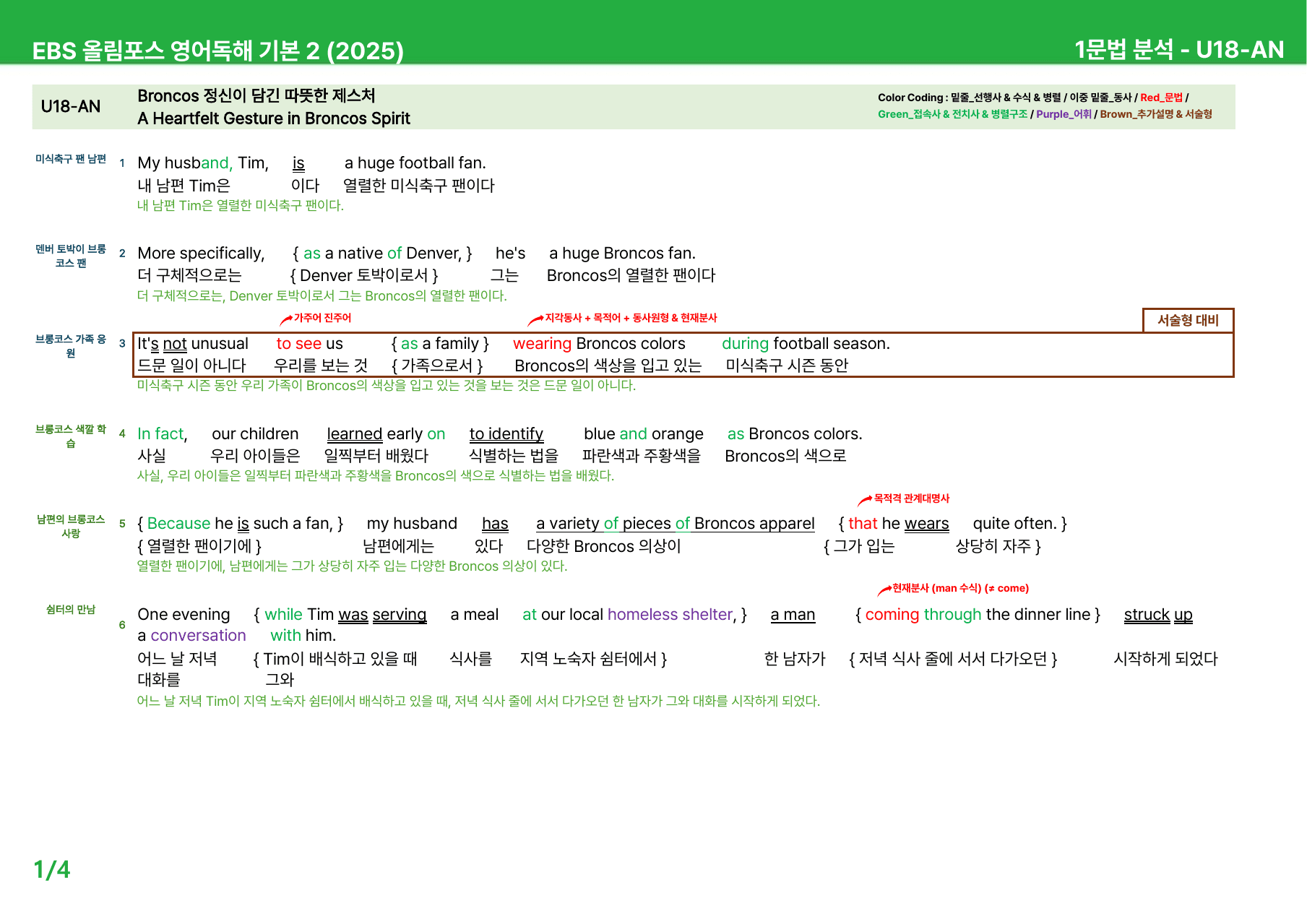Click the 'Red_문법' legend entry
1307x924 pixels.
[x=1161, y=98]
